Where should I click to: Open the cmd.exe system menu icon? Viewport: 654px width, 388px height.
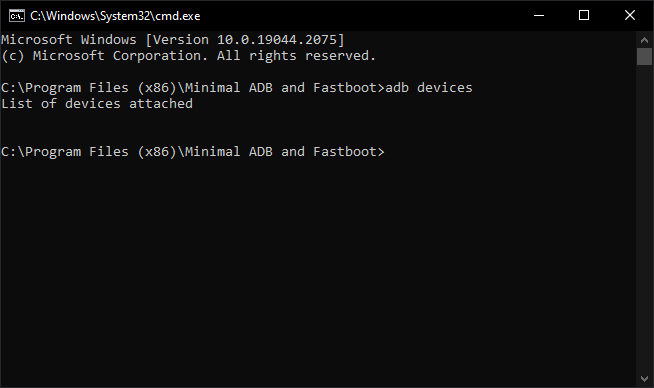(x=17, y=16)
